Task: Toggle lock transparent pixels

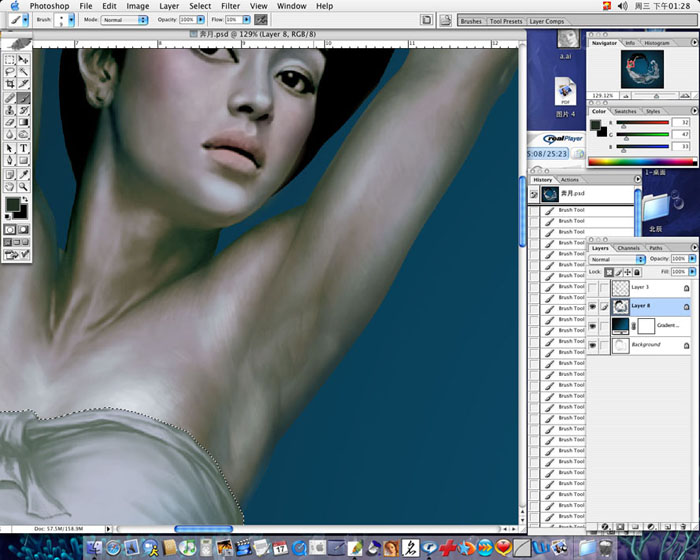Action: click(x=609, y=272)
